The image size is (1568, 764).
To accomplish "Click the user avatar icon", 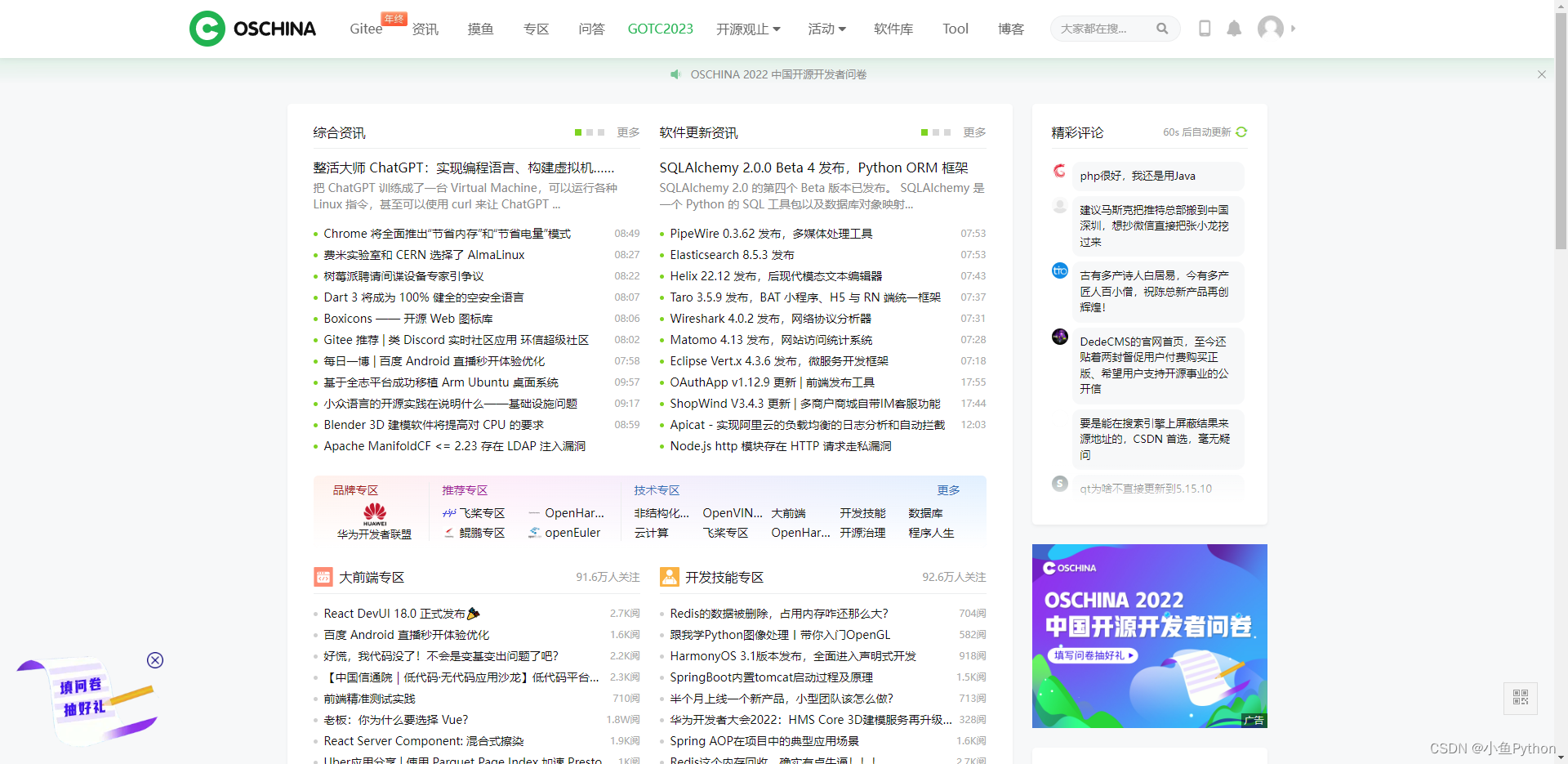I will click(1270, 29).
